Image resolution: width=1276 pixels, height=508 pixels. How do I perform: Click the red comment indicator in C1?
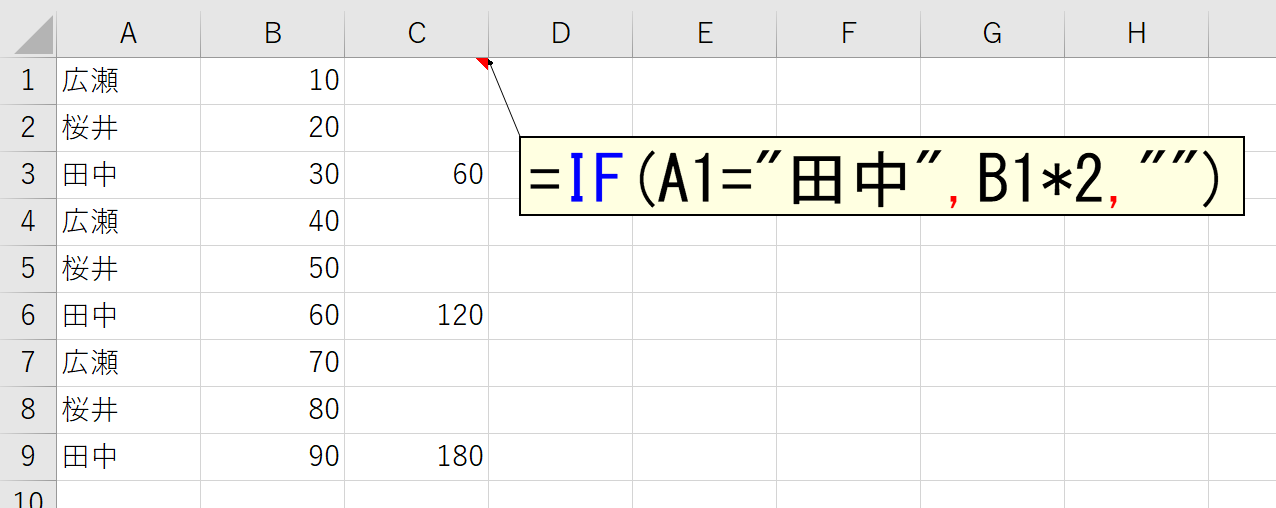pyautogui.click(x=483, y=63)
